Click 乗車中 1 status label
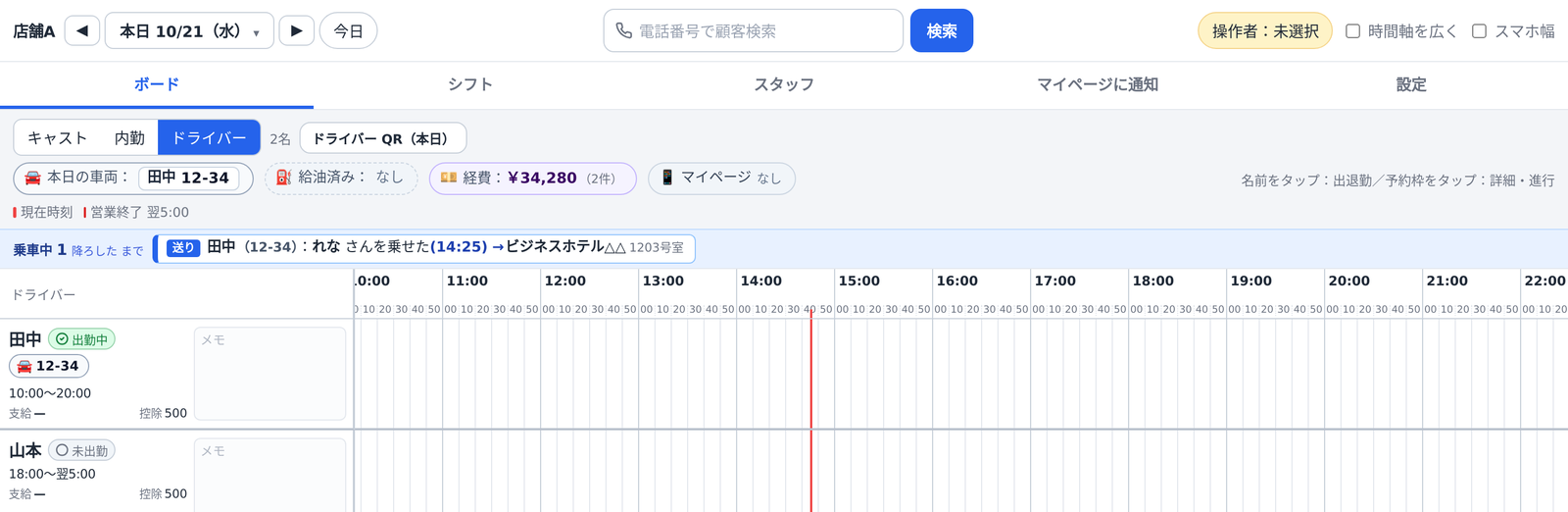1568x512 pixels. tap(39, 250)
